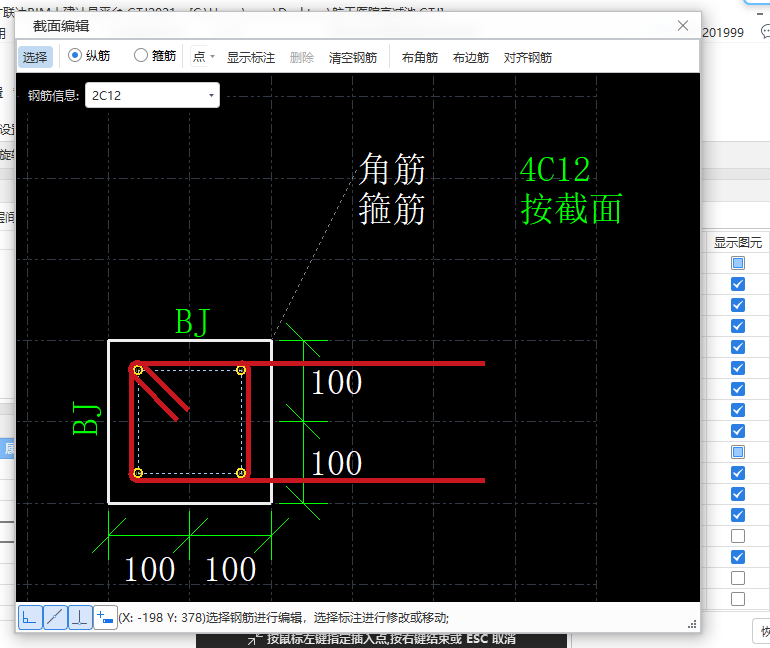Select the green 按截面 annotation
The height and width of the screenshot is (648, 770).
[x=572, y=209]
